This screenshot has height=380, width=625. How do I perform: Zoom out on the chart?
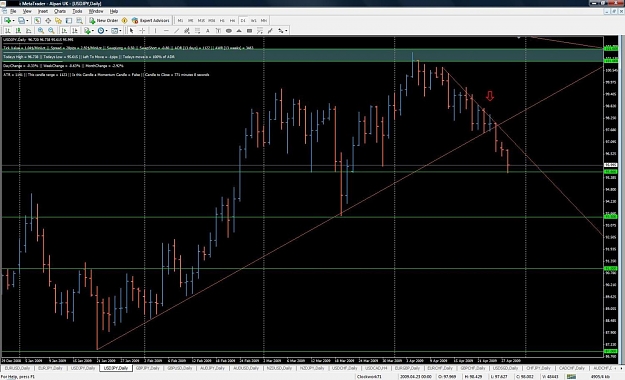[x=51, y=30]
